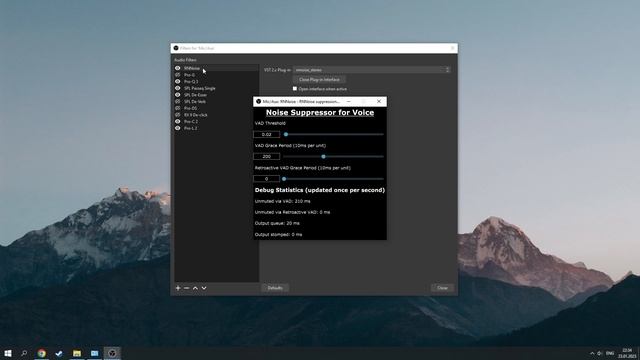Select the Pro-DS filter in list
Image resolution: width=640 pixels, height=360 pixels.
[217, 108]
